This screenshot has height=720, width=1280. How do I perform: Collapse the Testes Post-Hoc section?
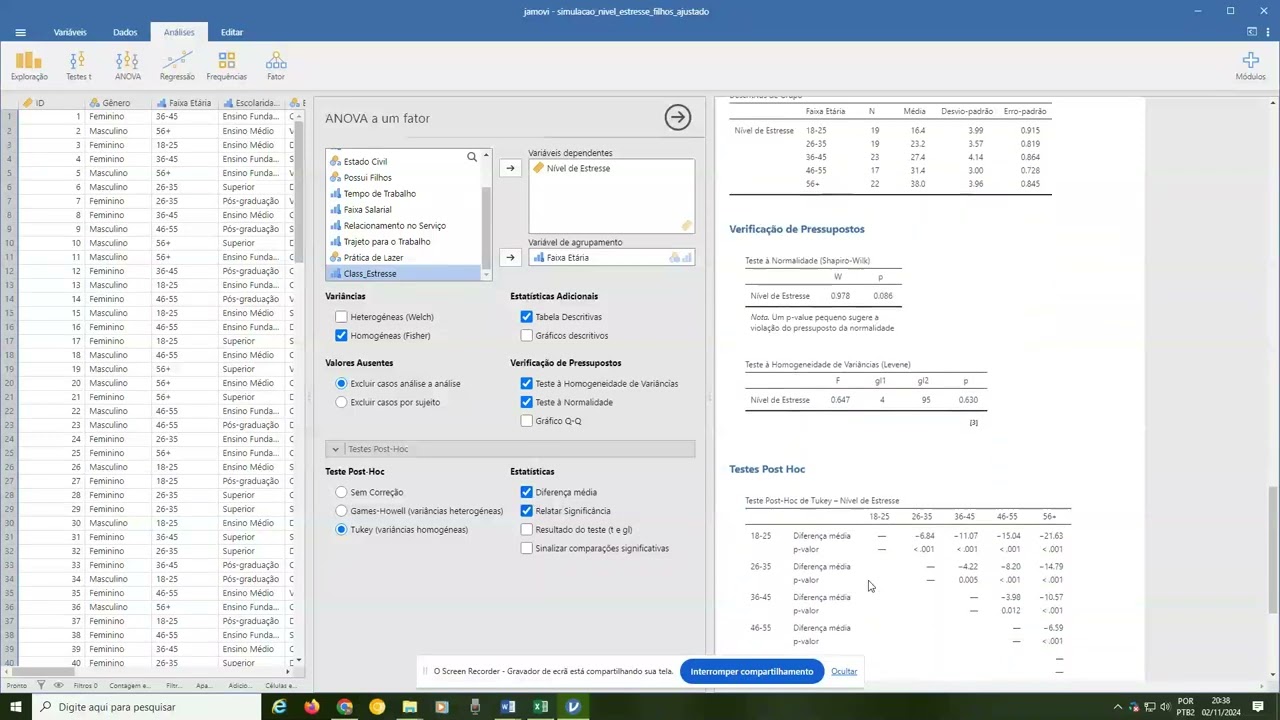point(510,449)
